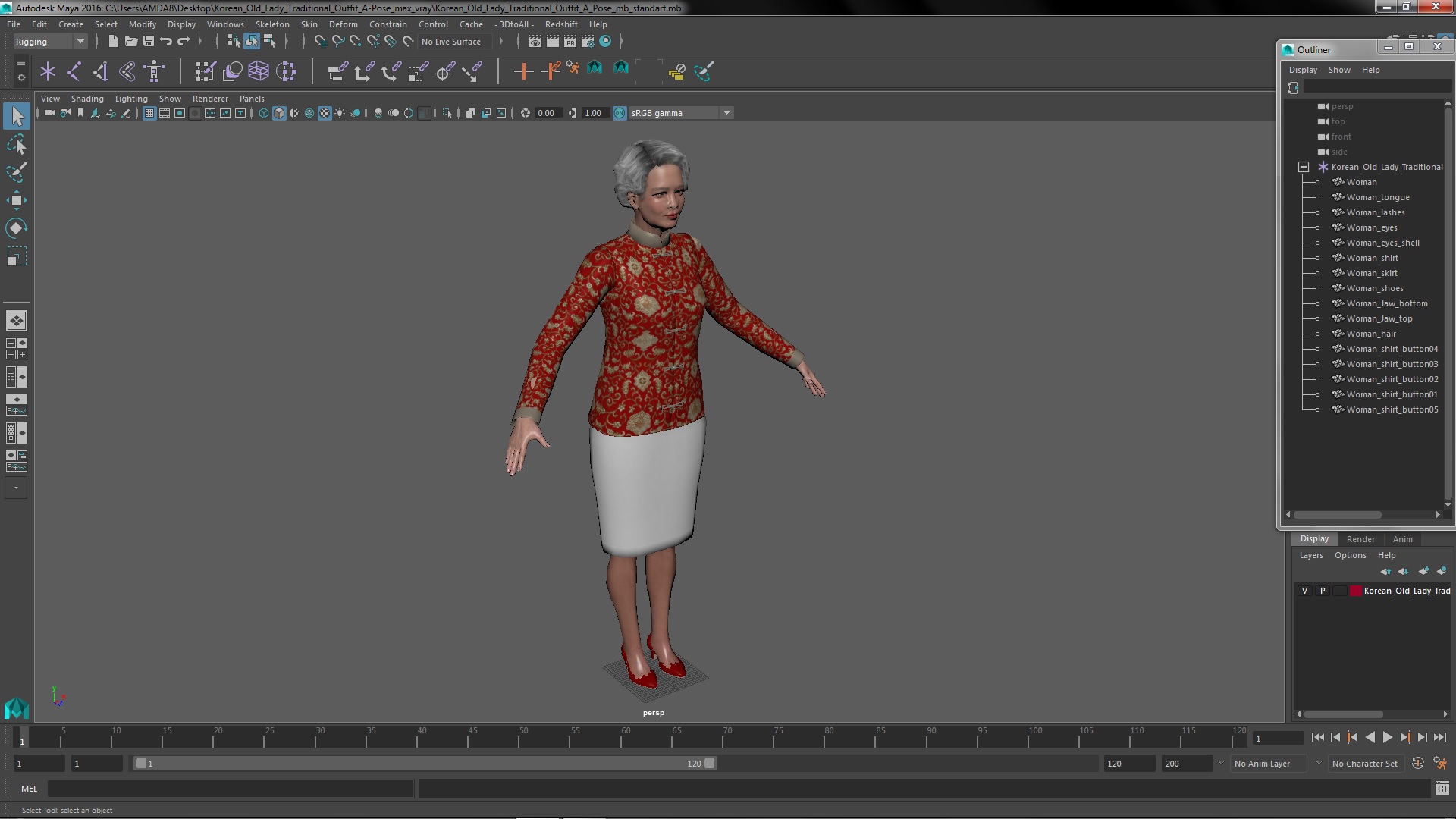Click the Parent Constraint shelf icon
1456x819 pixels.
[x=337, y=71]
